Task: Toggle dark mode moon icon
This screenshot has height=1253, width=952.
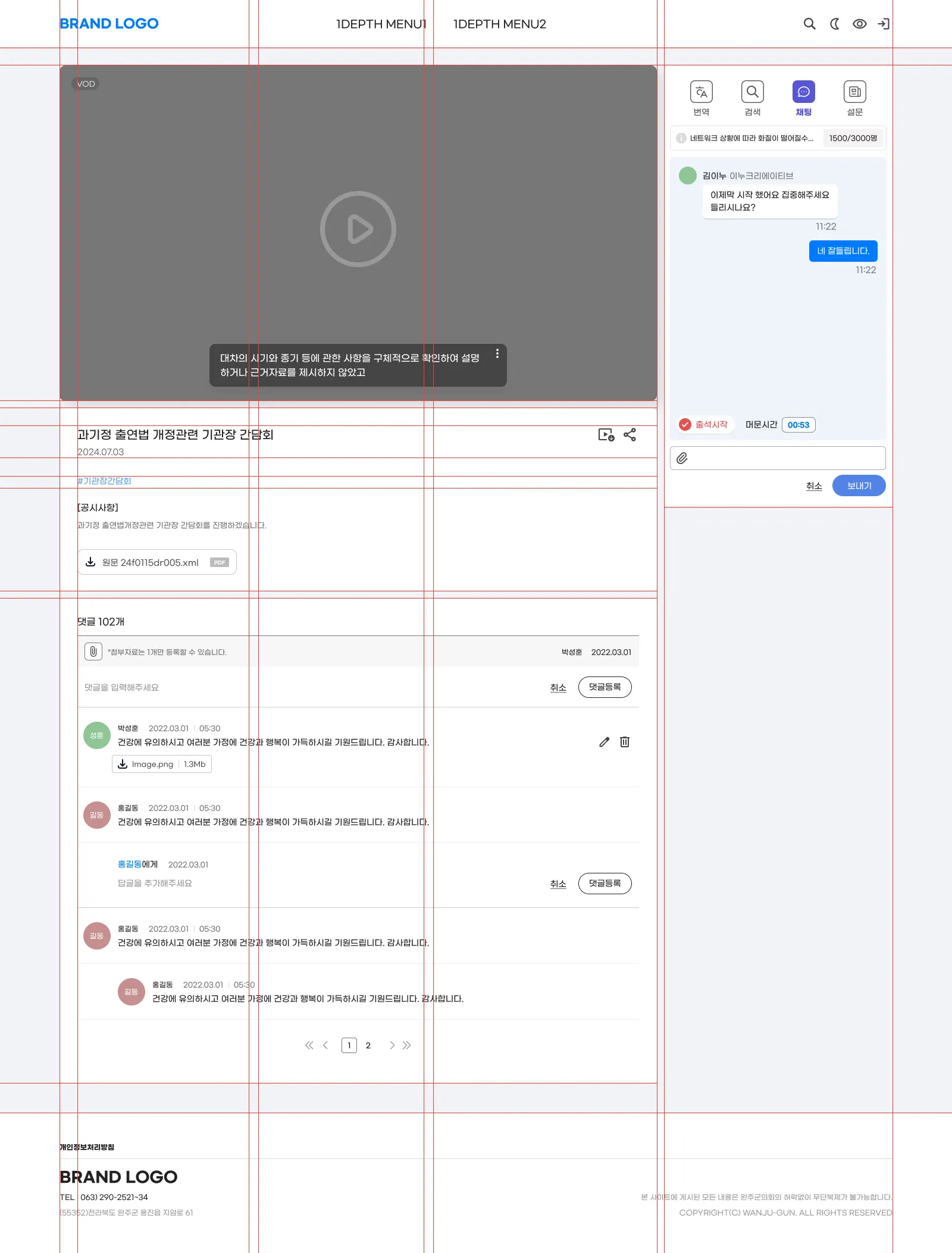Action: (835, 24)
